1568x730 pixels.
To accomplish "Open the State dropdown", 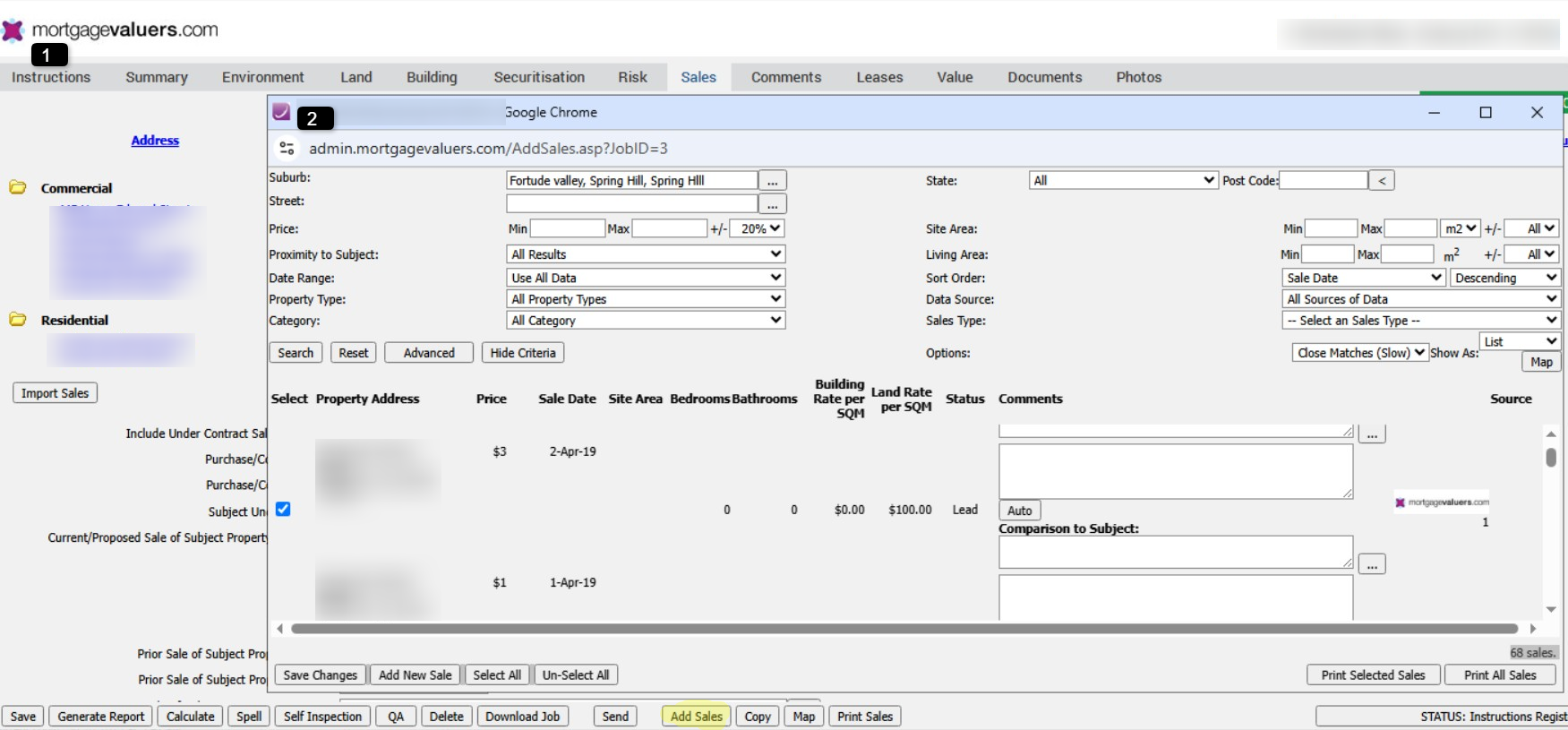I will (x=1123, y=180).
